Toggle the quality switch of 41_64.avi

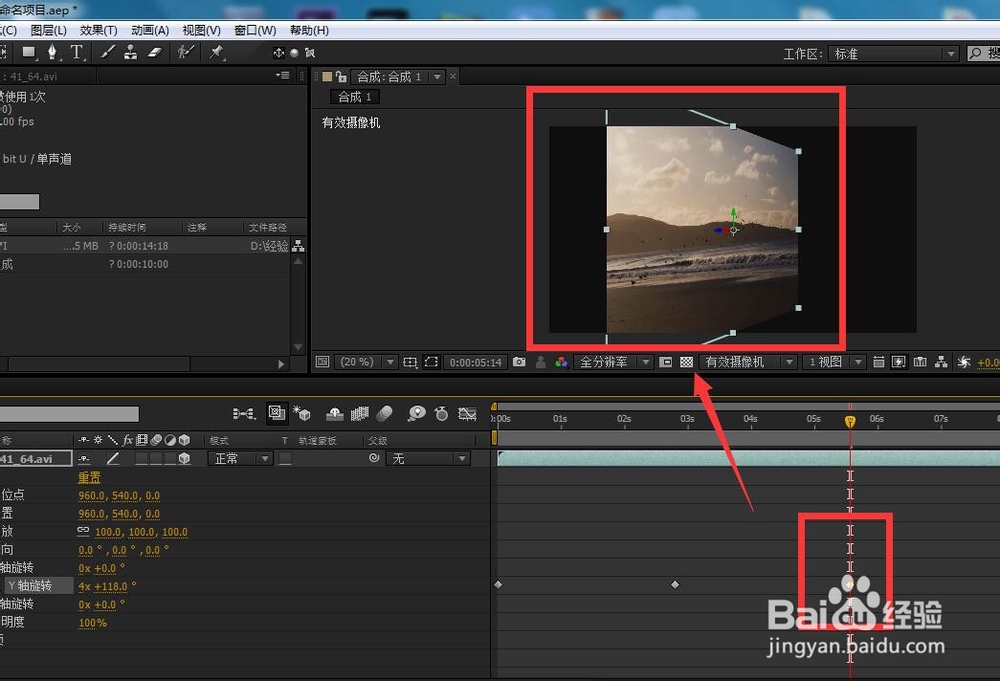(113, 458)
